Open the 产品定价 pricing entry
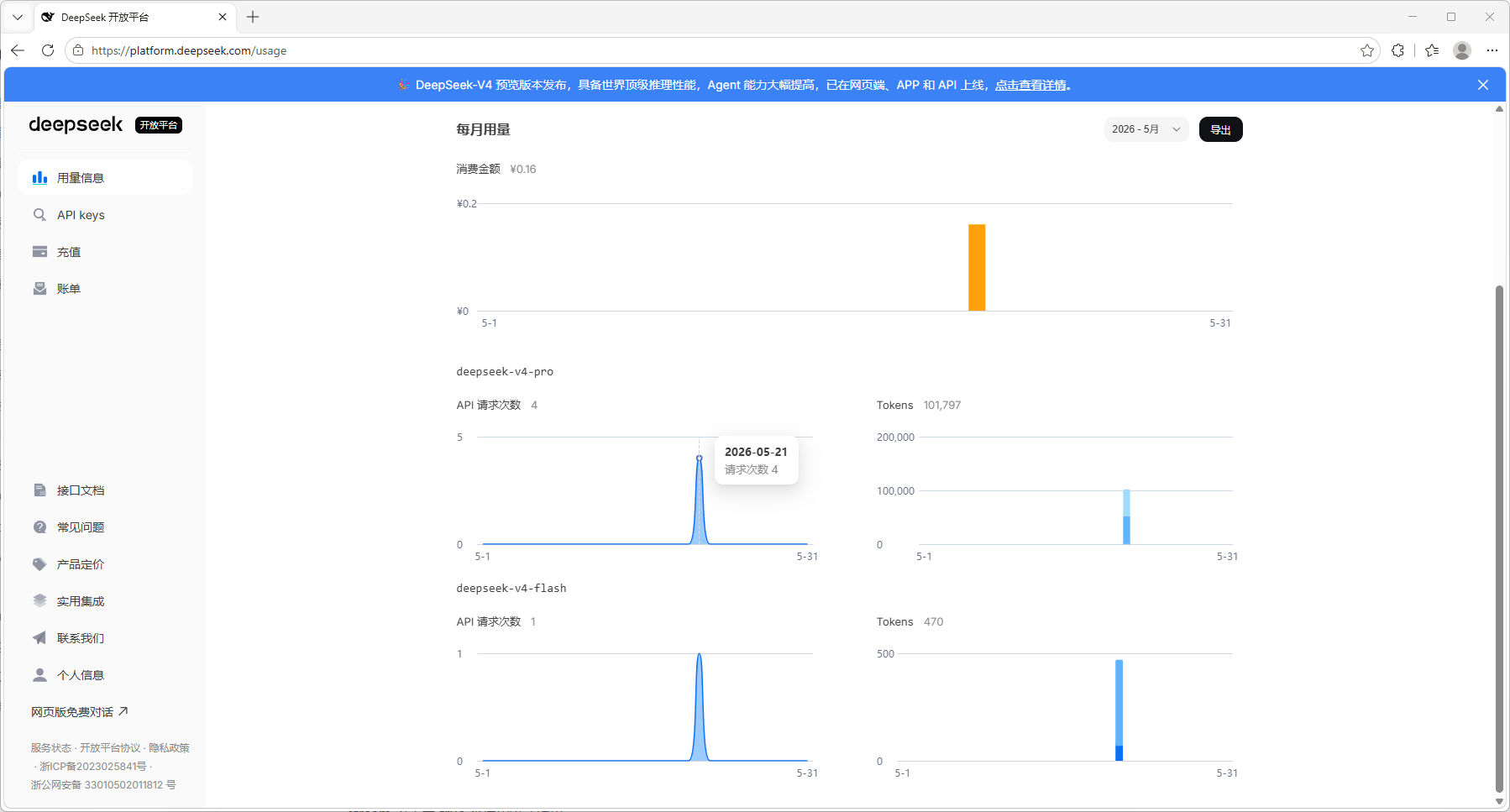The height and width of the screenshot is (812, 1510). pyautogui.click(x=105, y=564)
